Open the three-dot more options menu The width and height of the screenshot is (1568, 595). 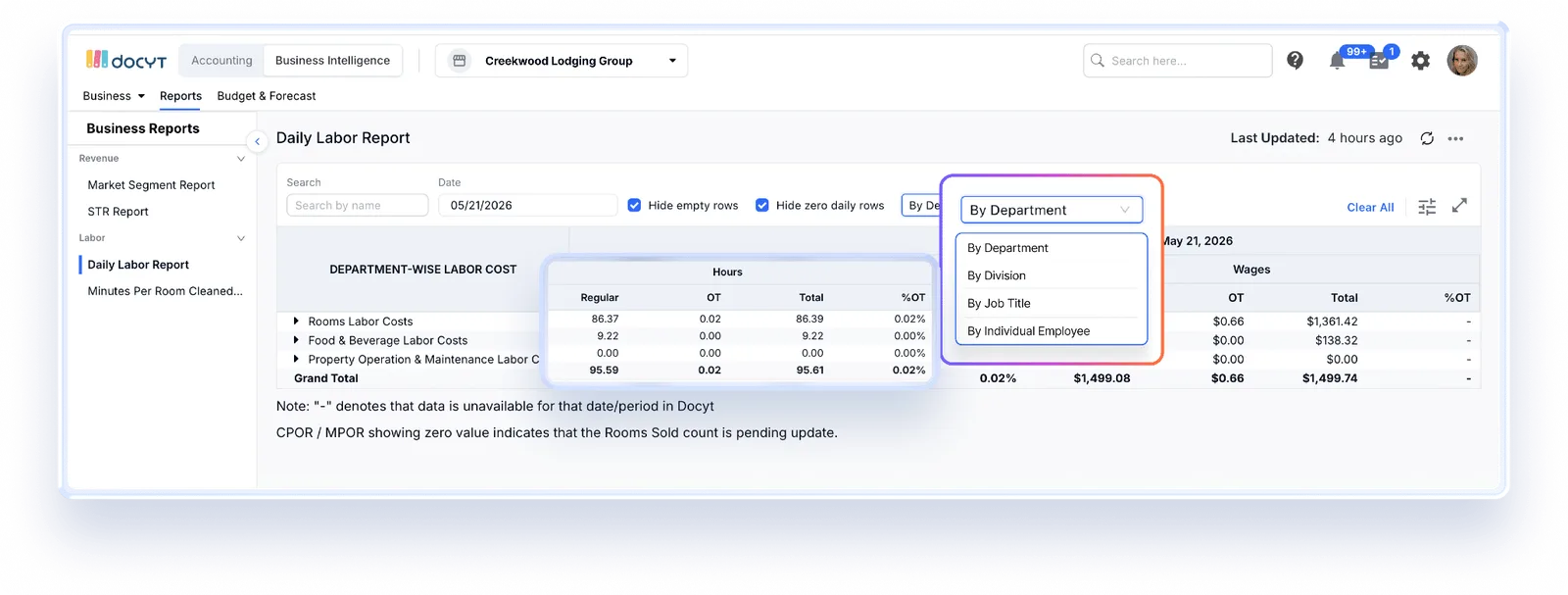point(1455,138)
